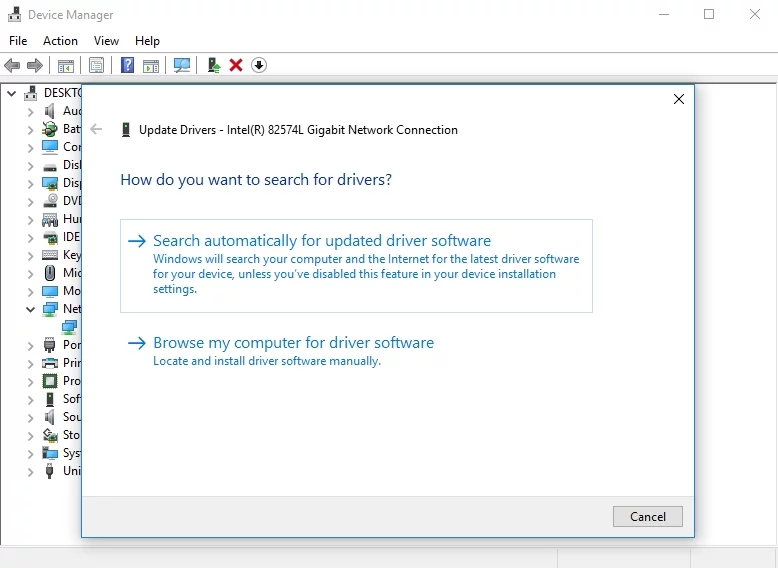Open the Action menu
The width and height of the screenshot is (778, 568).
click(60, 41)
